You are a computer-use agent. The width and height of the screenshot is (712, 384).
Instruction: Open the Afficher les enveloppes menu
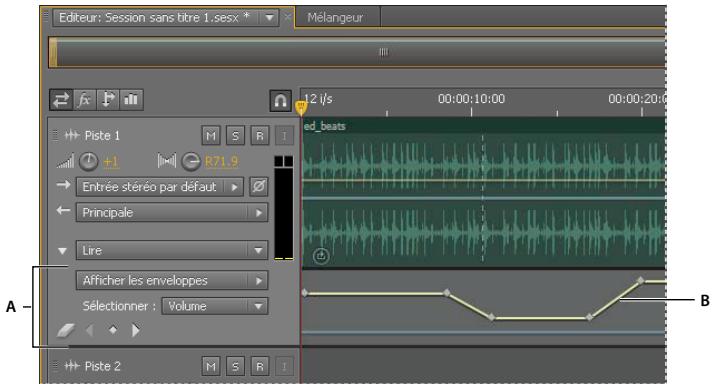point(172,281)
